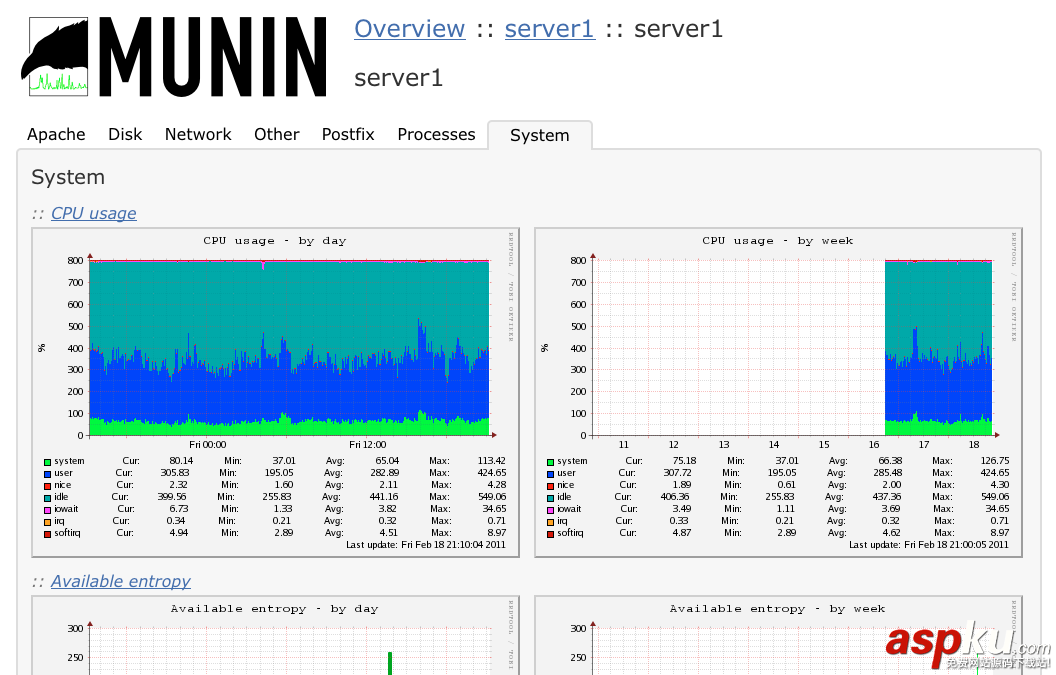Screen dimensions: 1056x675
Task: Click the week graph system Max value 126.75
Action: [x=995, y=461]
